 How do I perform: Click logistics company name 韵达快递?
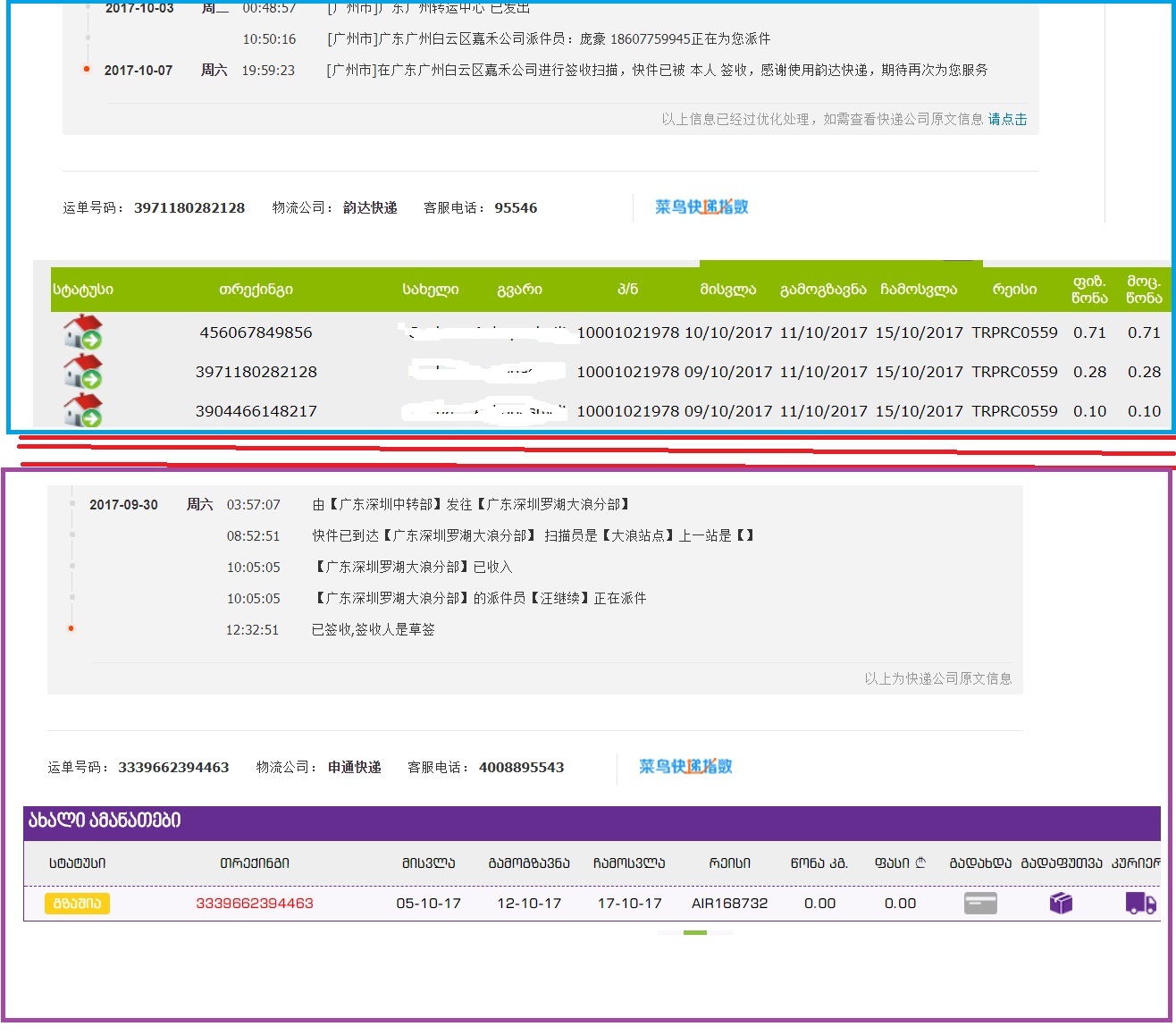(x=370, y=208)
